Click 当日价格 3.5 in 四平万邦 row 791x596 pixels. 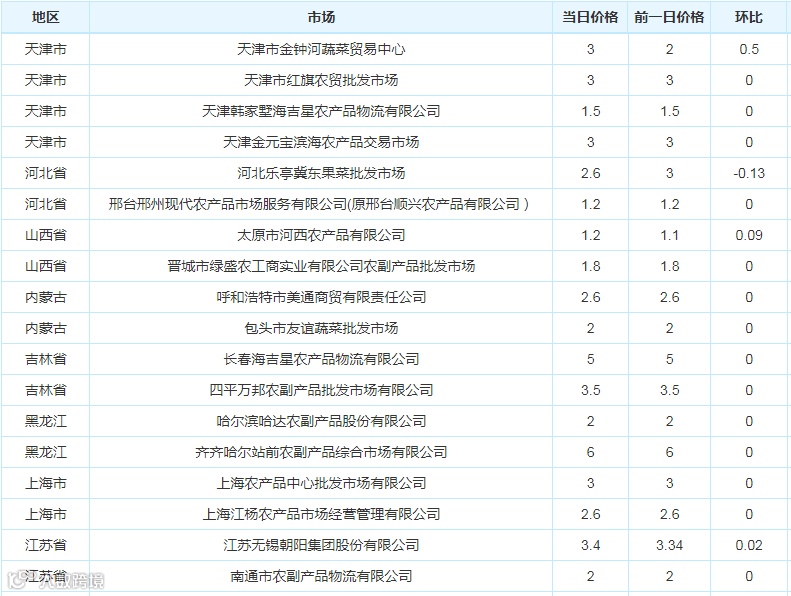point(590,390)
